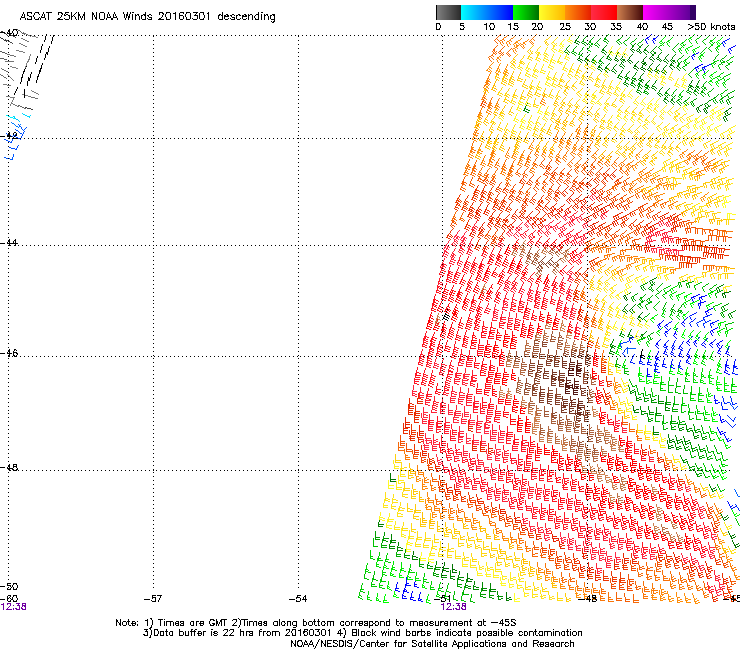Click the '-60' longitude axis label
This screenshot has height=650, width=740.
pos(9,599)
